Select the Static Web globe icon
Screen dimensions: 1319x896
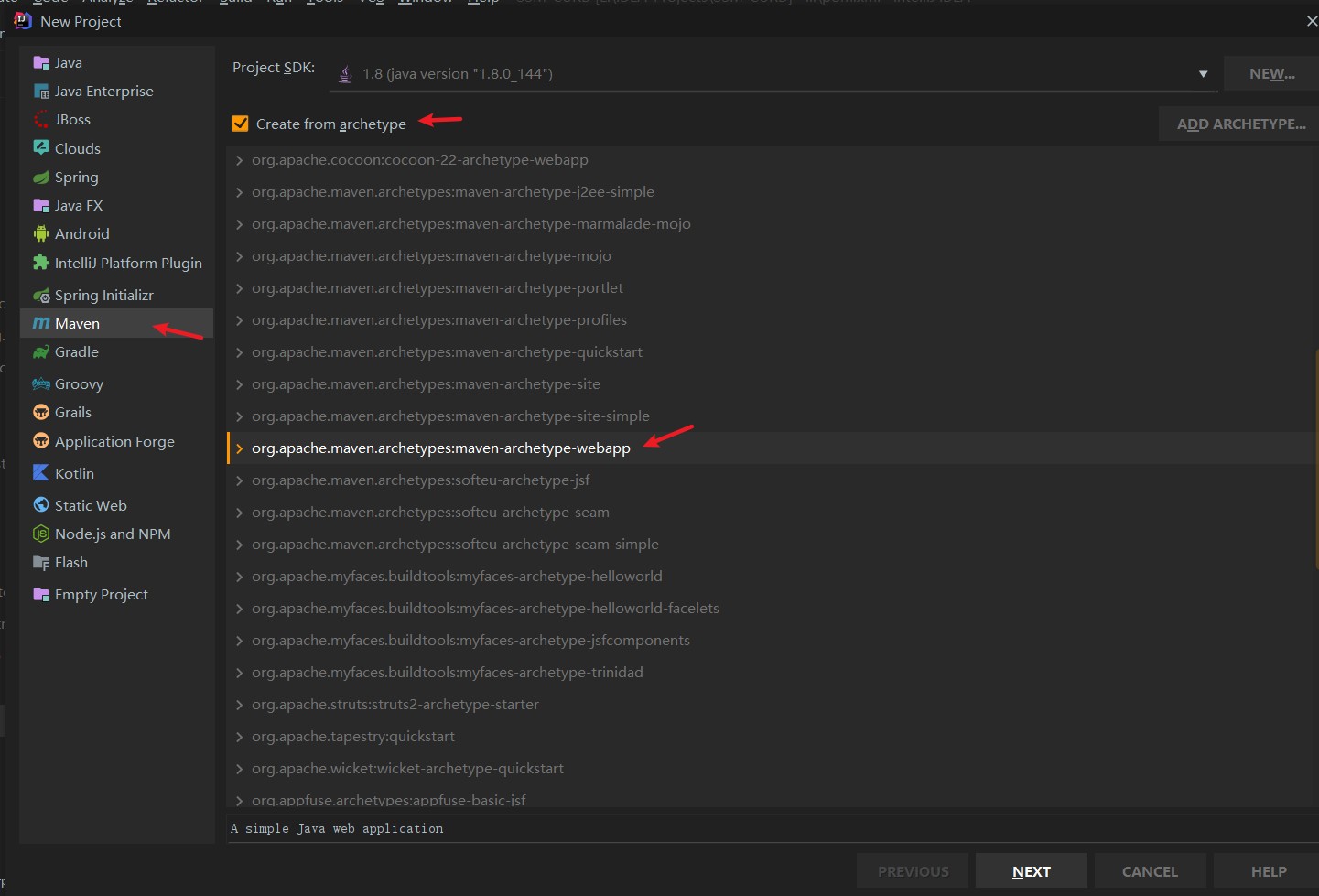(x=41, y=505)
